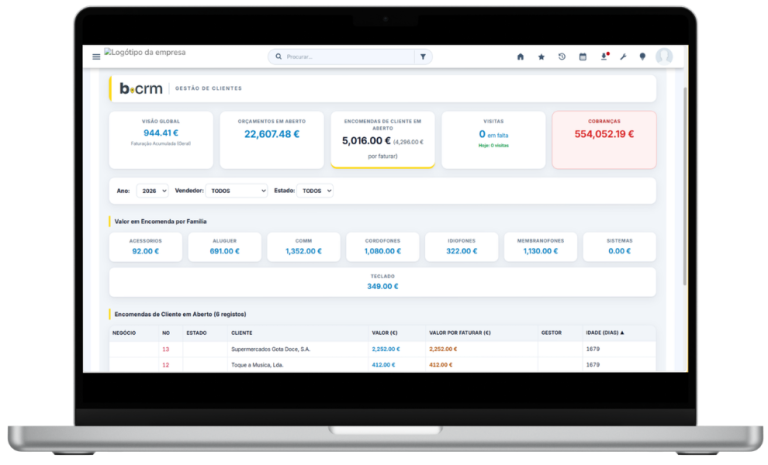Click the Acessorios family tile
Viewport: 768px width, 465px height.
[145, 246]
